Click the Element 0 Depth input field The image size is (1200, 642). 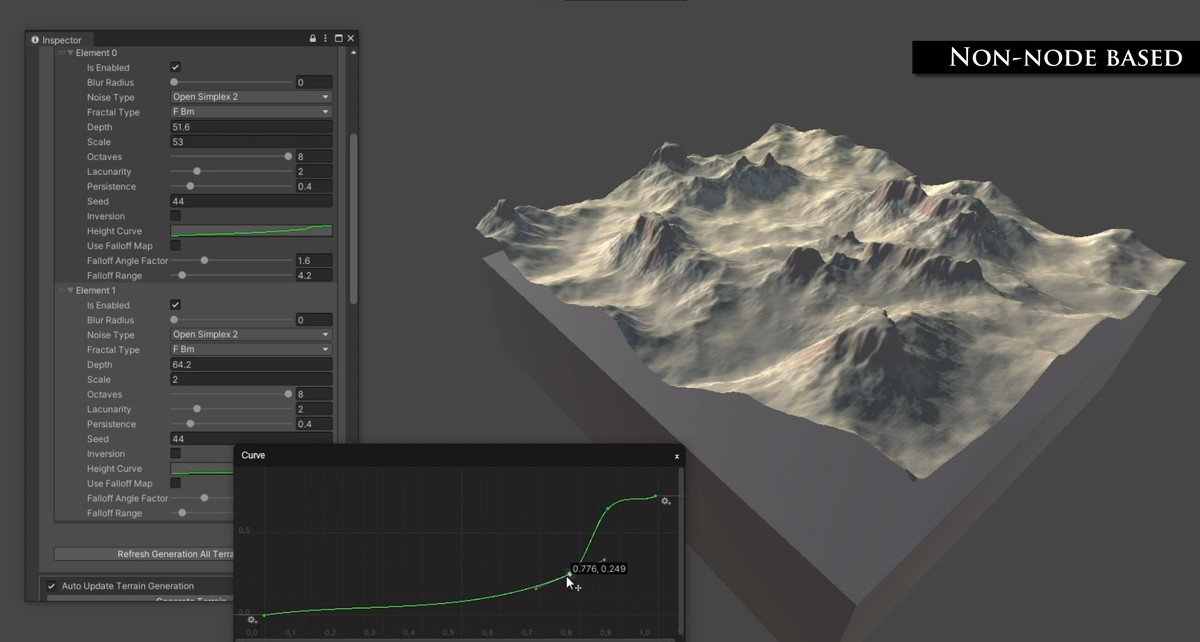(251, 127)
